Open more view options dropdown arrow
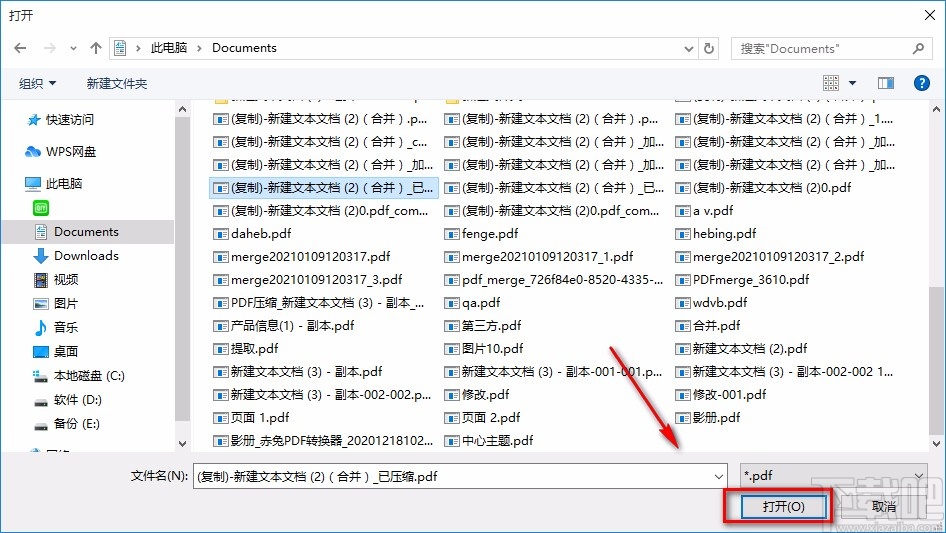The image size is (946, 533). 852,83
